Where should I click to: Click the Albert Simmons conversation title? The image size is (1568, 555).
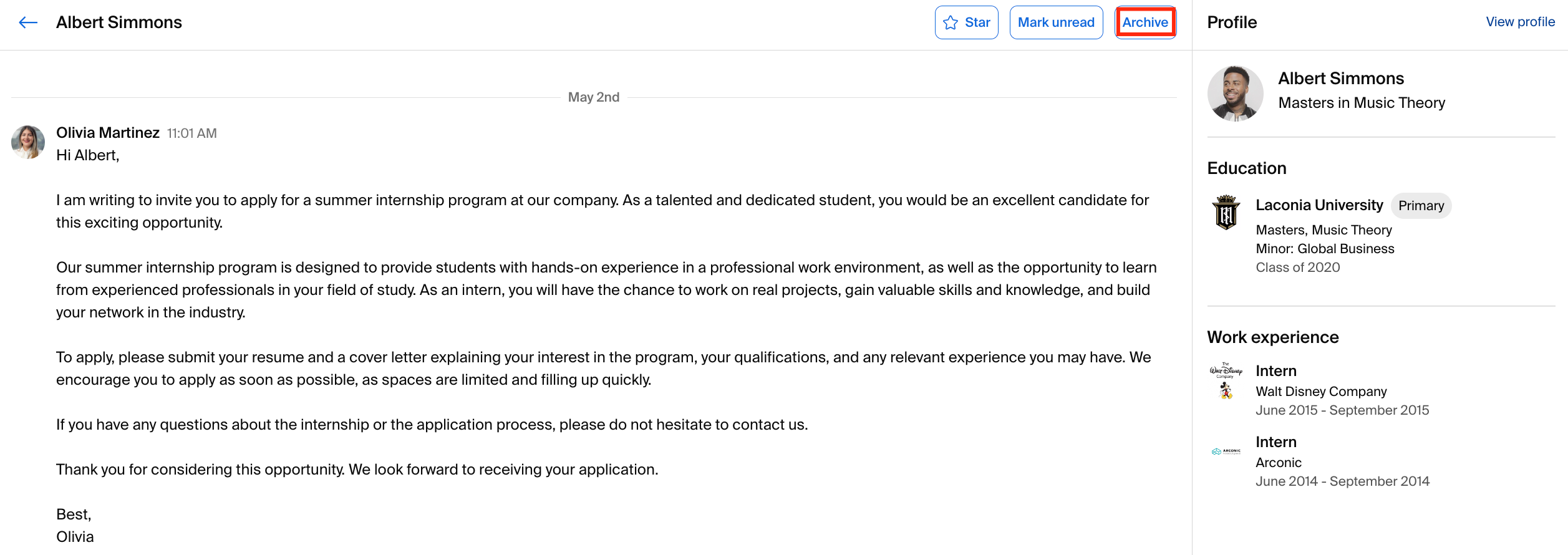(119, 22)
